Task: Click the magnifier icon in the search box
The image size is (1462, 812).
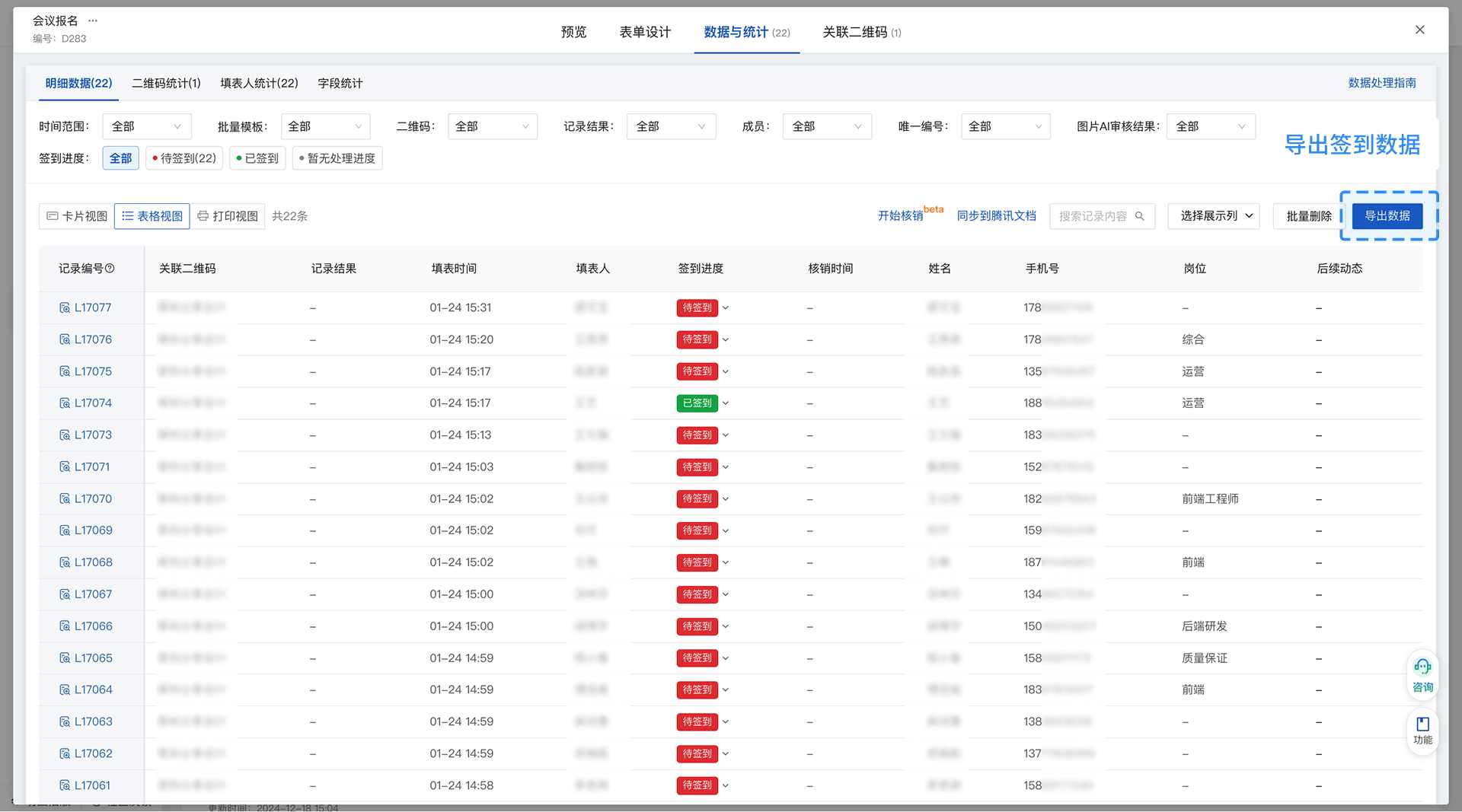Action: [1139, 216]
